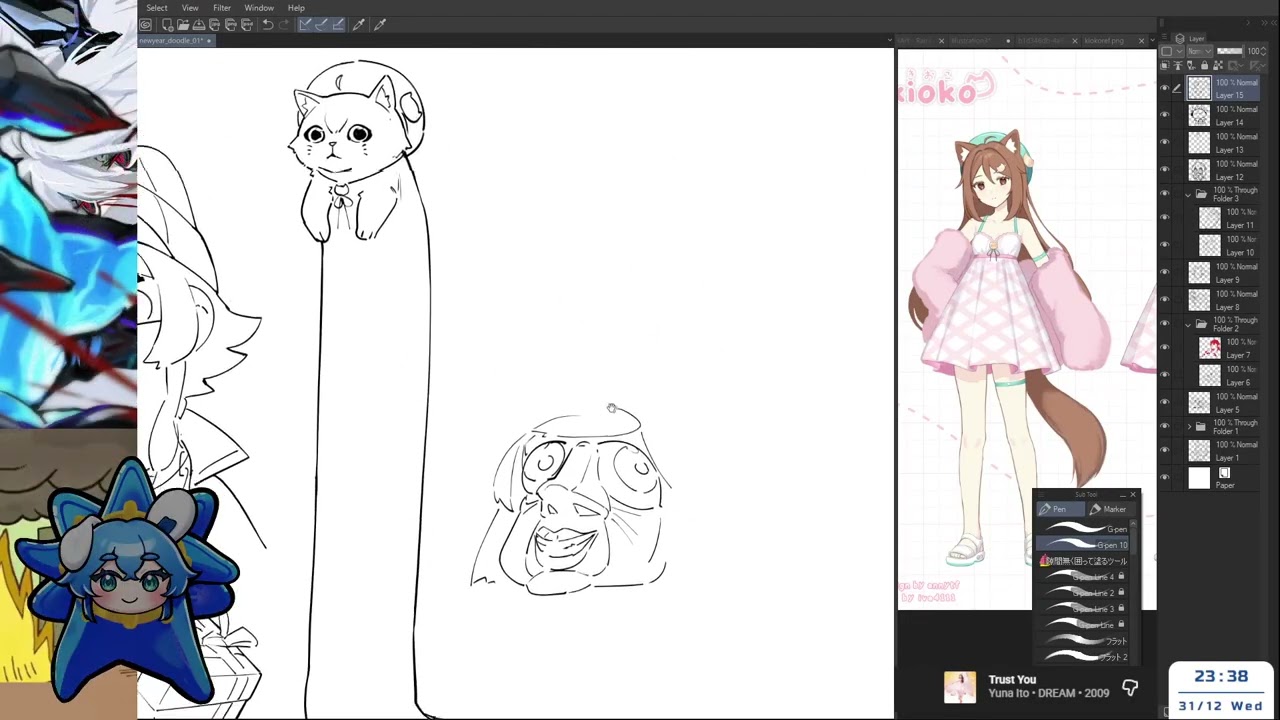Open the Sub Tool palette menu icon
1280x720 pixels.
1041,495
